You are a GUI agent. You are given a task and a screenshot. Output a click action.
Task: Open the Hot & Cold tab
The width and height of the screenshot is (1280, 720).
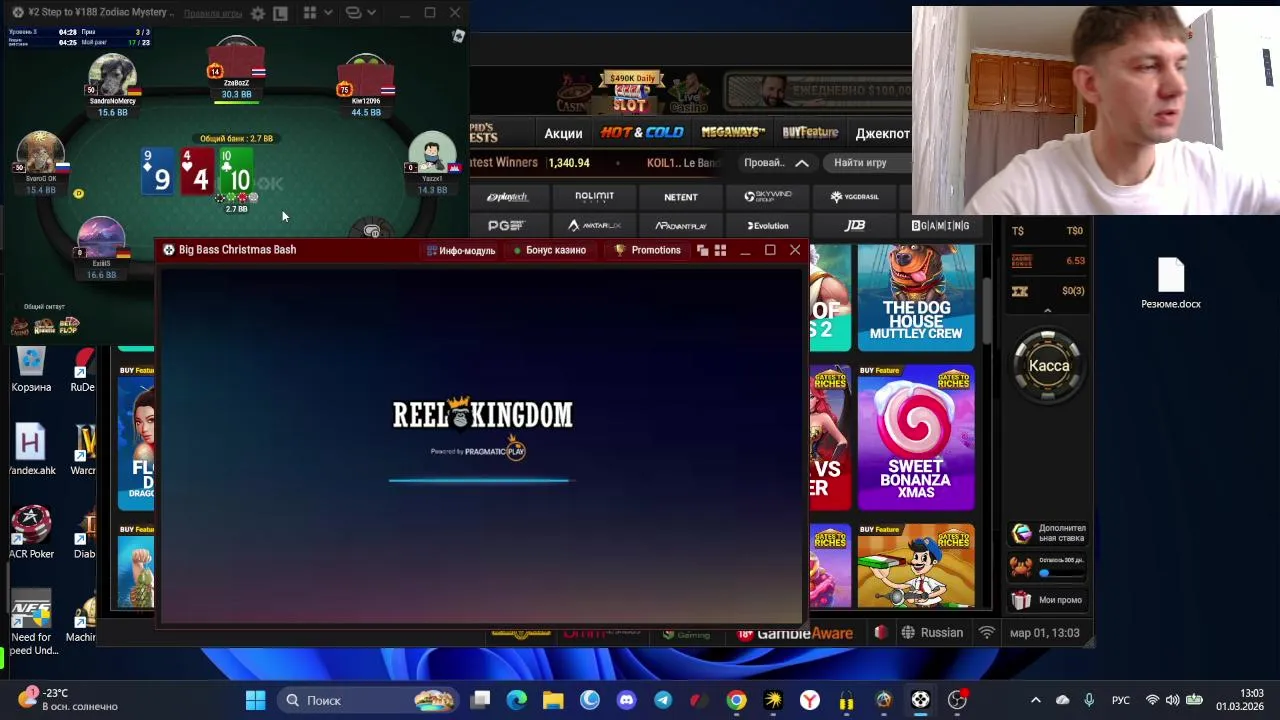(x=642, y=132)
